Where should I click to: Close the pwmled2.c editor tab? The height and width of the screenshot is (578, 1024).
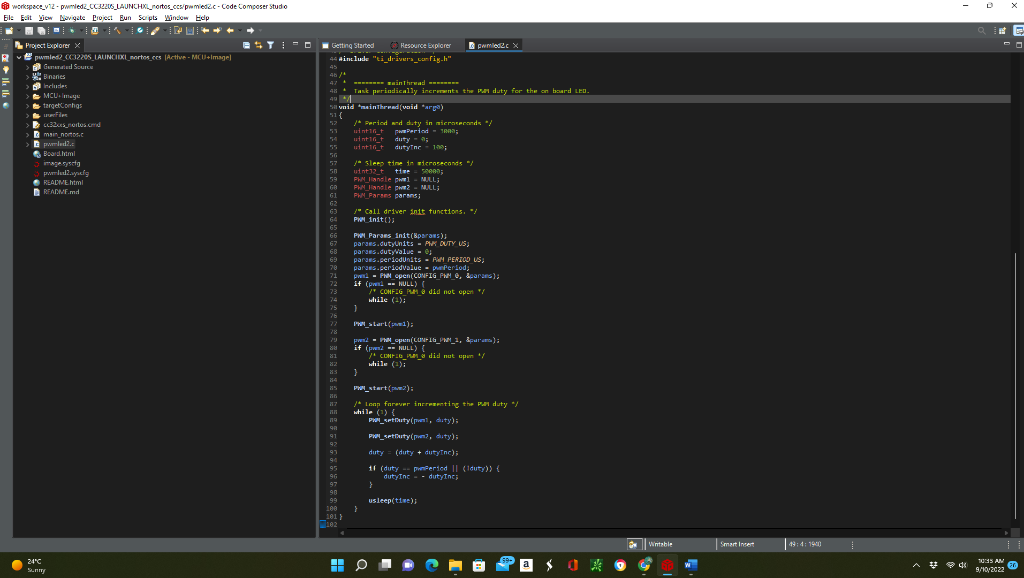516,46
